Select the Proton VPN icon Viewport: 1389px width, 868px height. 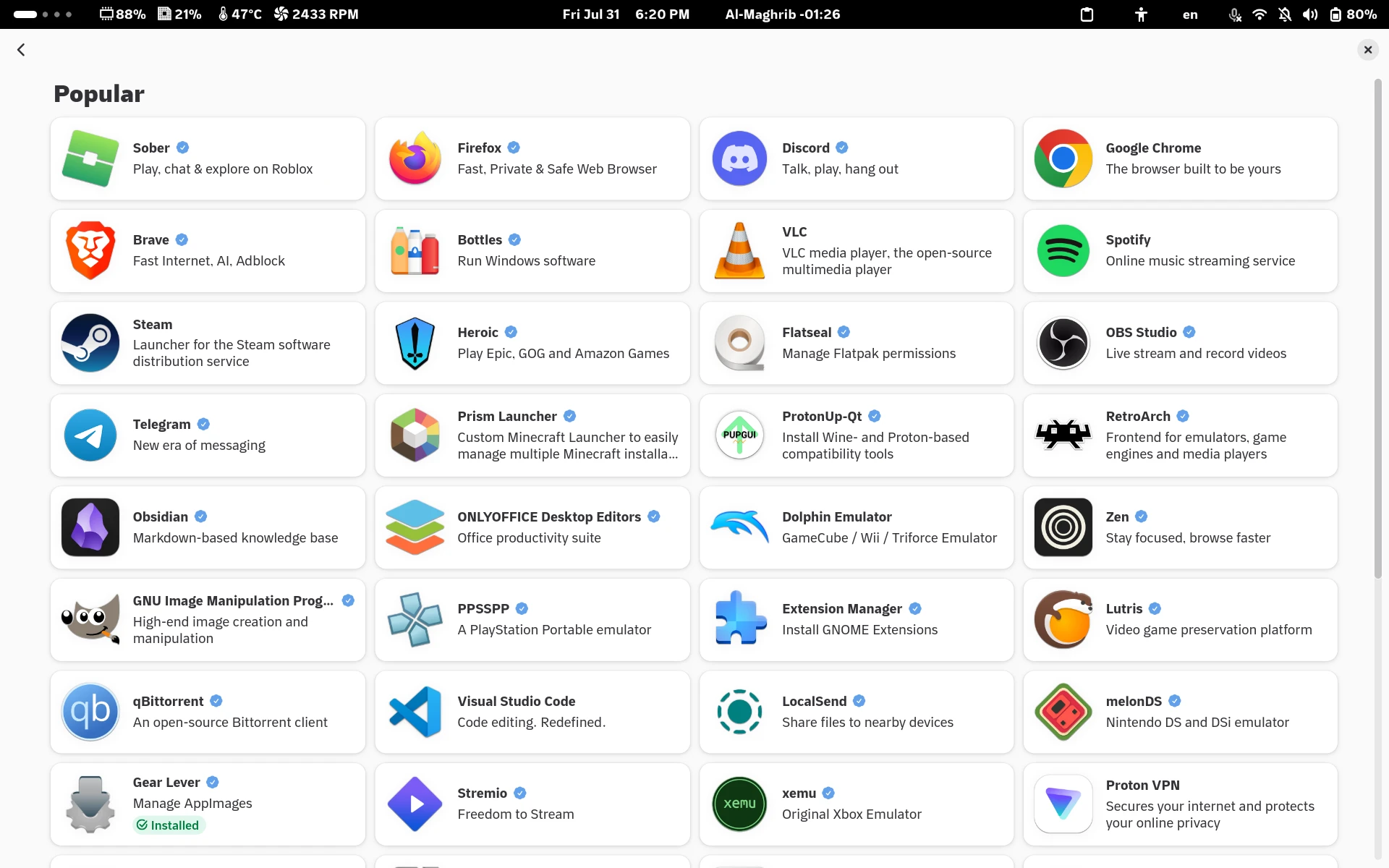[1063, 804]
